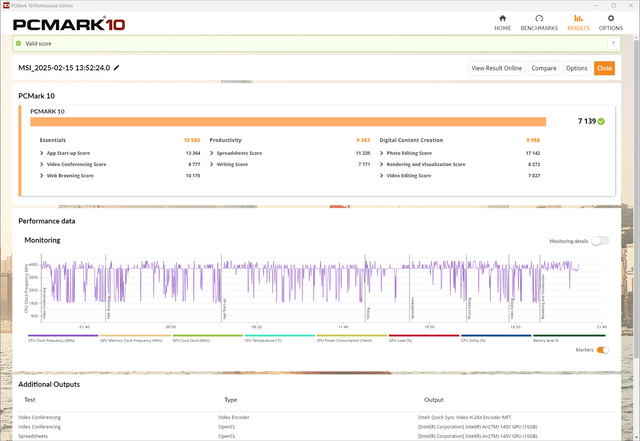Toggle CPU Power Consumption (Watts) legend
The height and width of the screenshot is (441, 640).
point(352,339)
